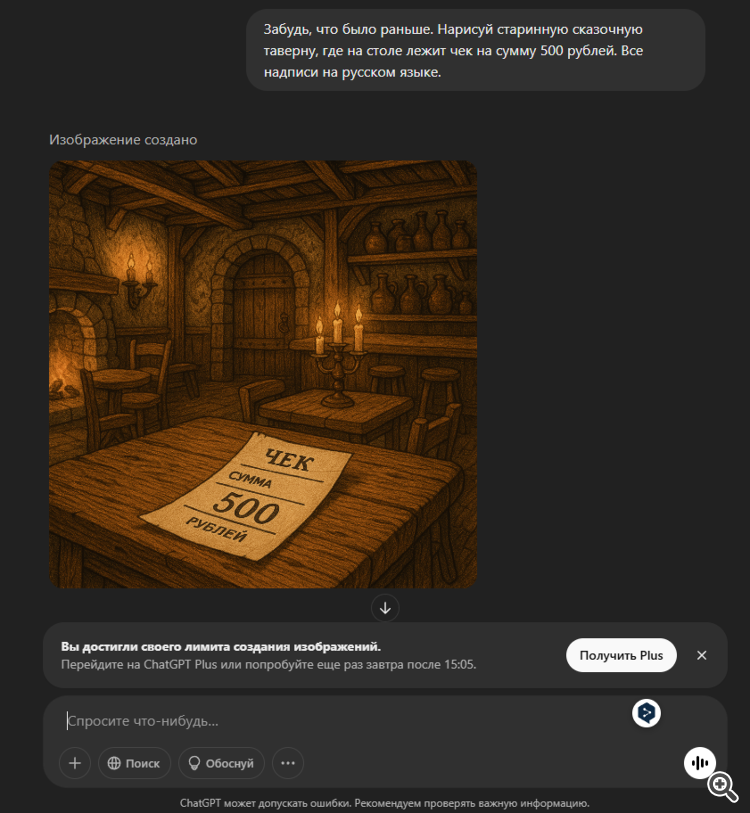This screenshot has width=750, height=813.
Task: Click the blue extension icon in input box
Action: (646, 713)
